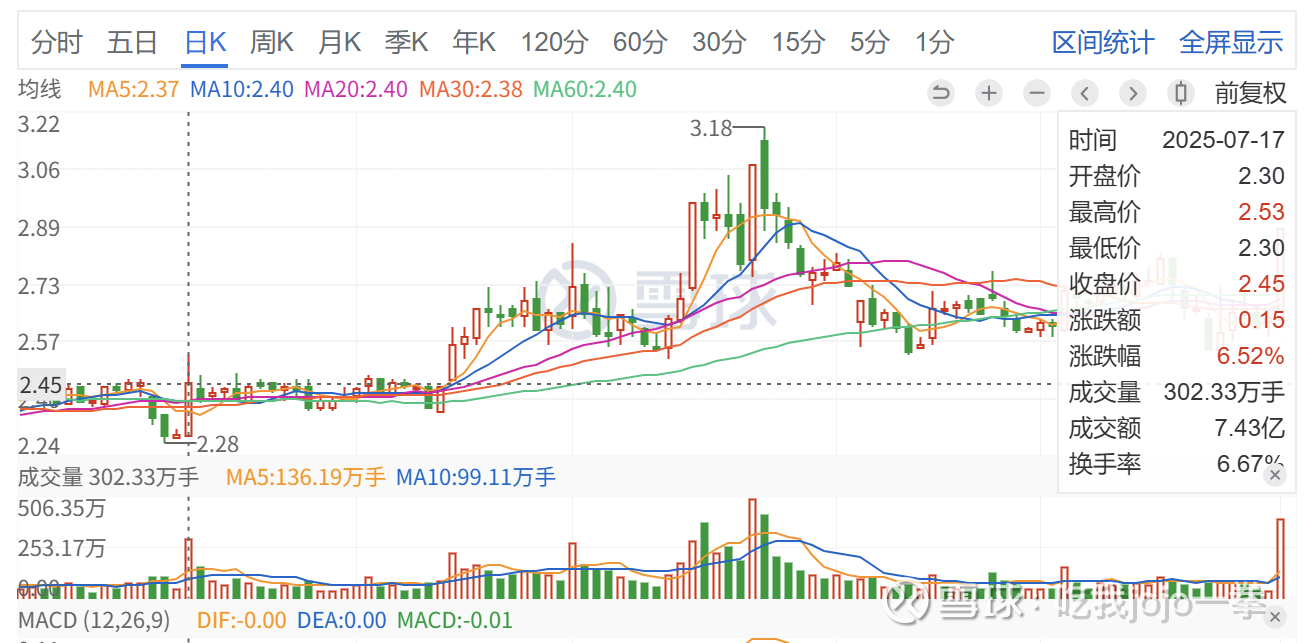
Task: Zoom in the K-line chart with plus icon
Action: coord(988,93)
